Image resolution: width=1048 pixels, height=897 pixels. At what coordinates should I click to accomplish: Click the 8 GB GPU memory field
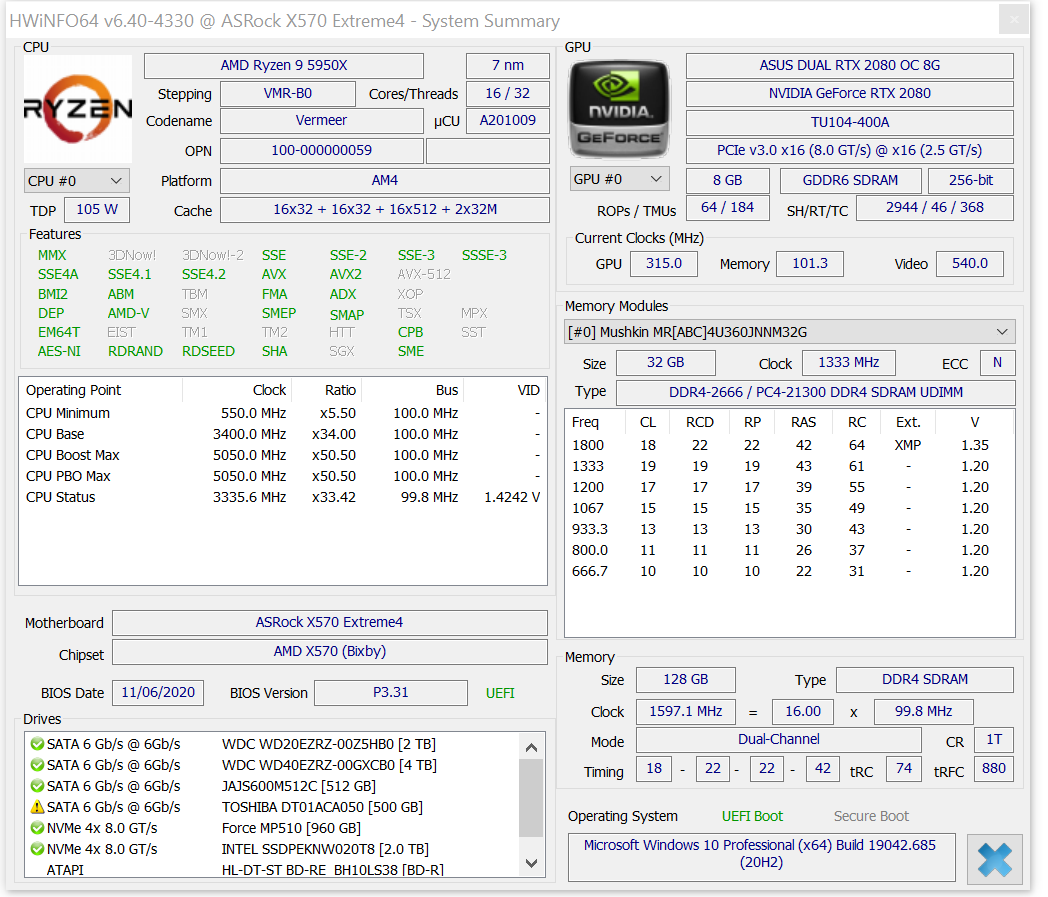click(728, 180)
